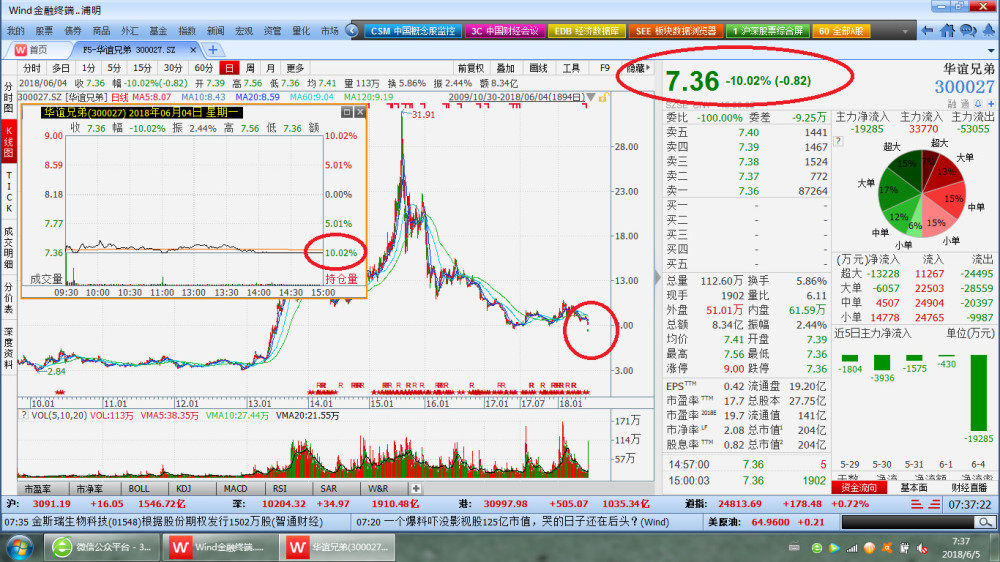Click the help question mark by VOL indicator
This screenshot has width=1000, height=562.
pyautogui.click(x=24, y=415)
